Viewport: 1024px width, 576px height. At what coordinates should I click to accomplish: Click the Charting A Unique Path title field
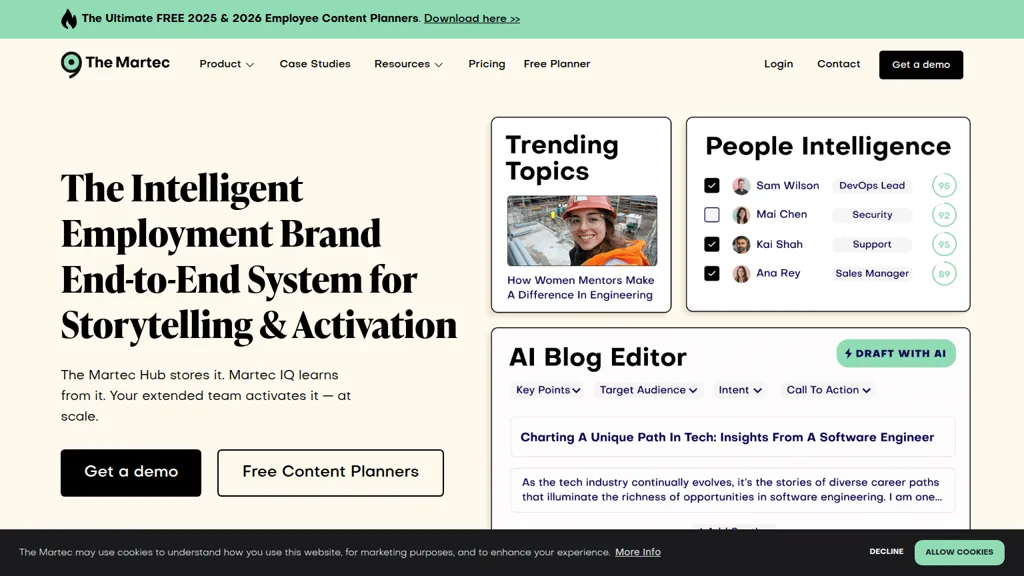733,437
